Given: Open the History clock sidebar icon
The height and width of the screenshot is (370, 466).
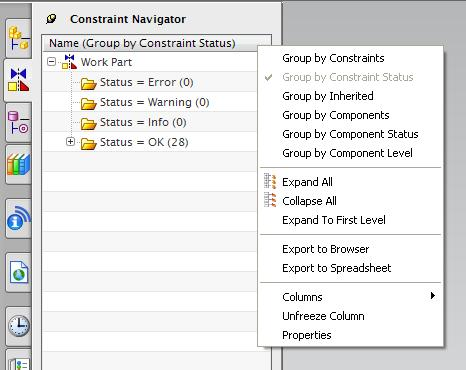Looking at the screenshot, I should [x=19, y=326].
